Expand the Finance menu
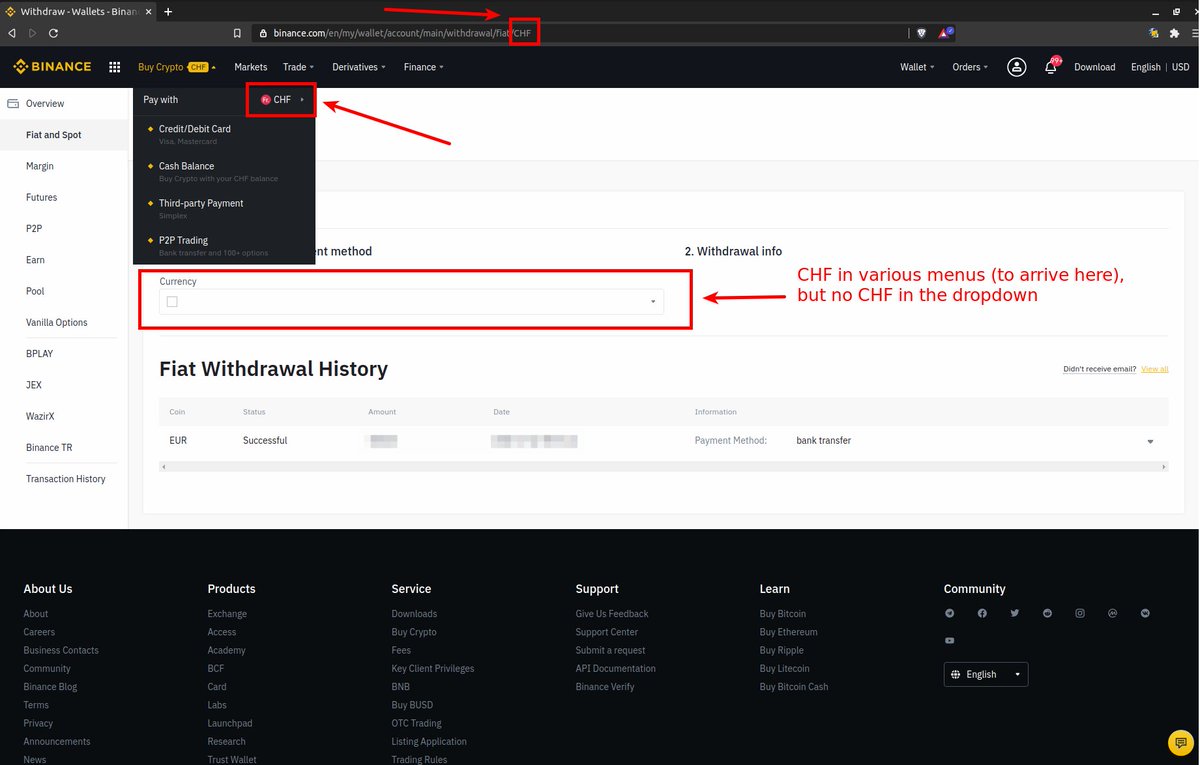The image size is (1200, 765). [424, 67]
